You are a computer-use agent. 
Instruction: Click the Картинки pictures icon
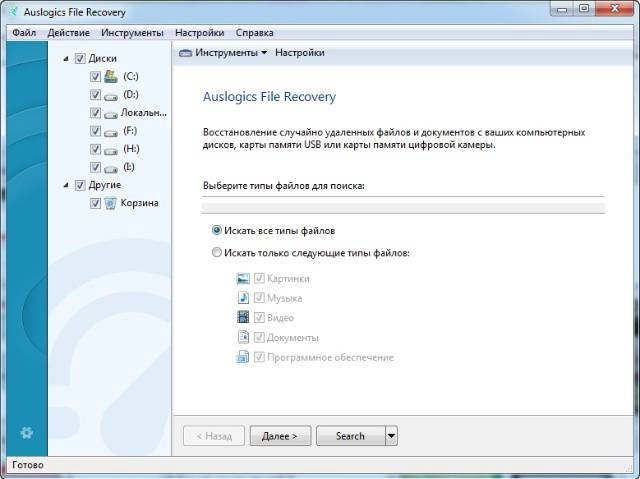coord(243,278)
